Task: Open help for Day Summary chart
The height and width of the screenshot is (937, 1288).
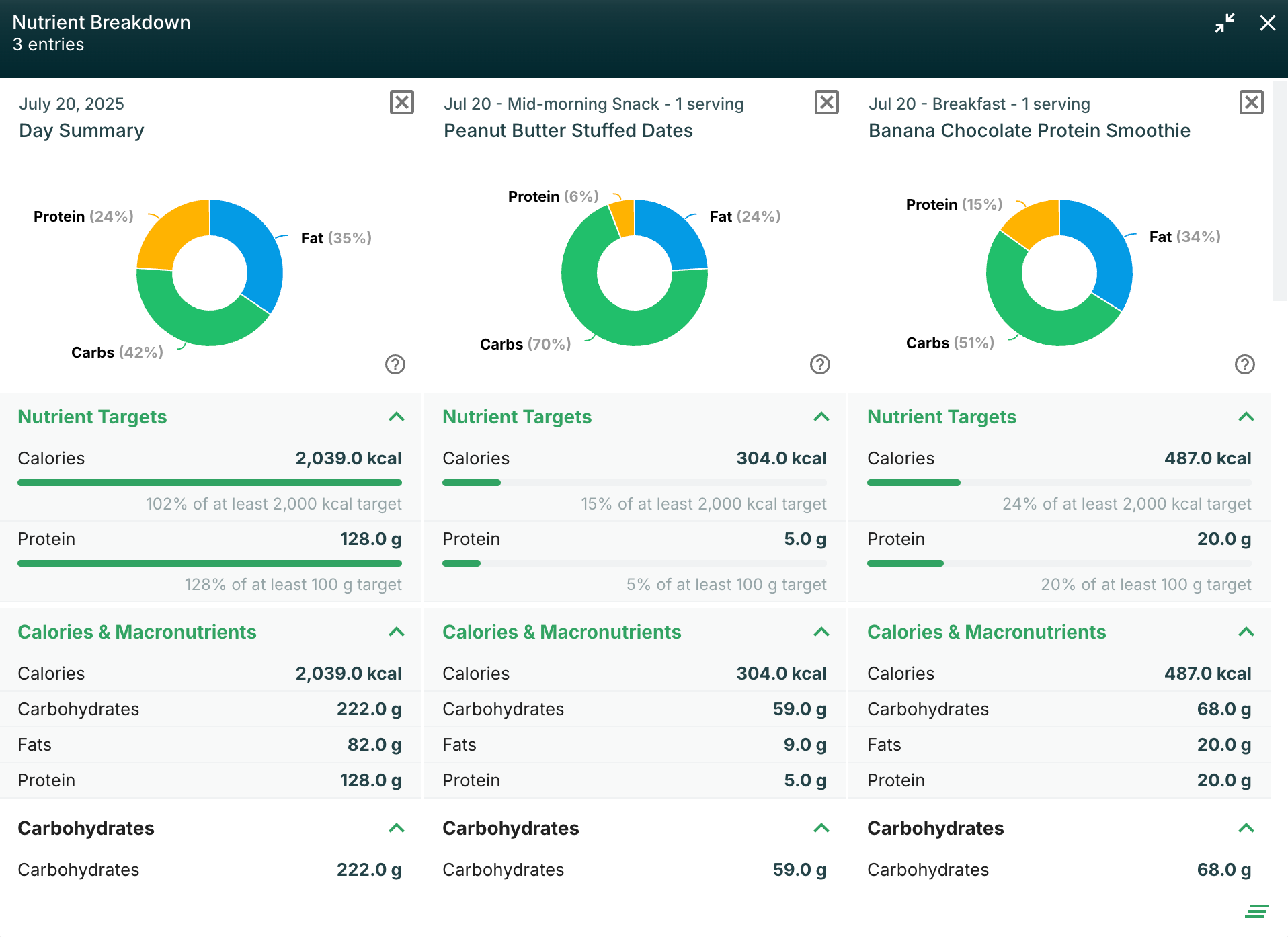Action: pyautogui.click(x=395, y=364)
